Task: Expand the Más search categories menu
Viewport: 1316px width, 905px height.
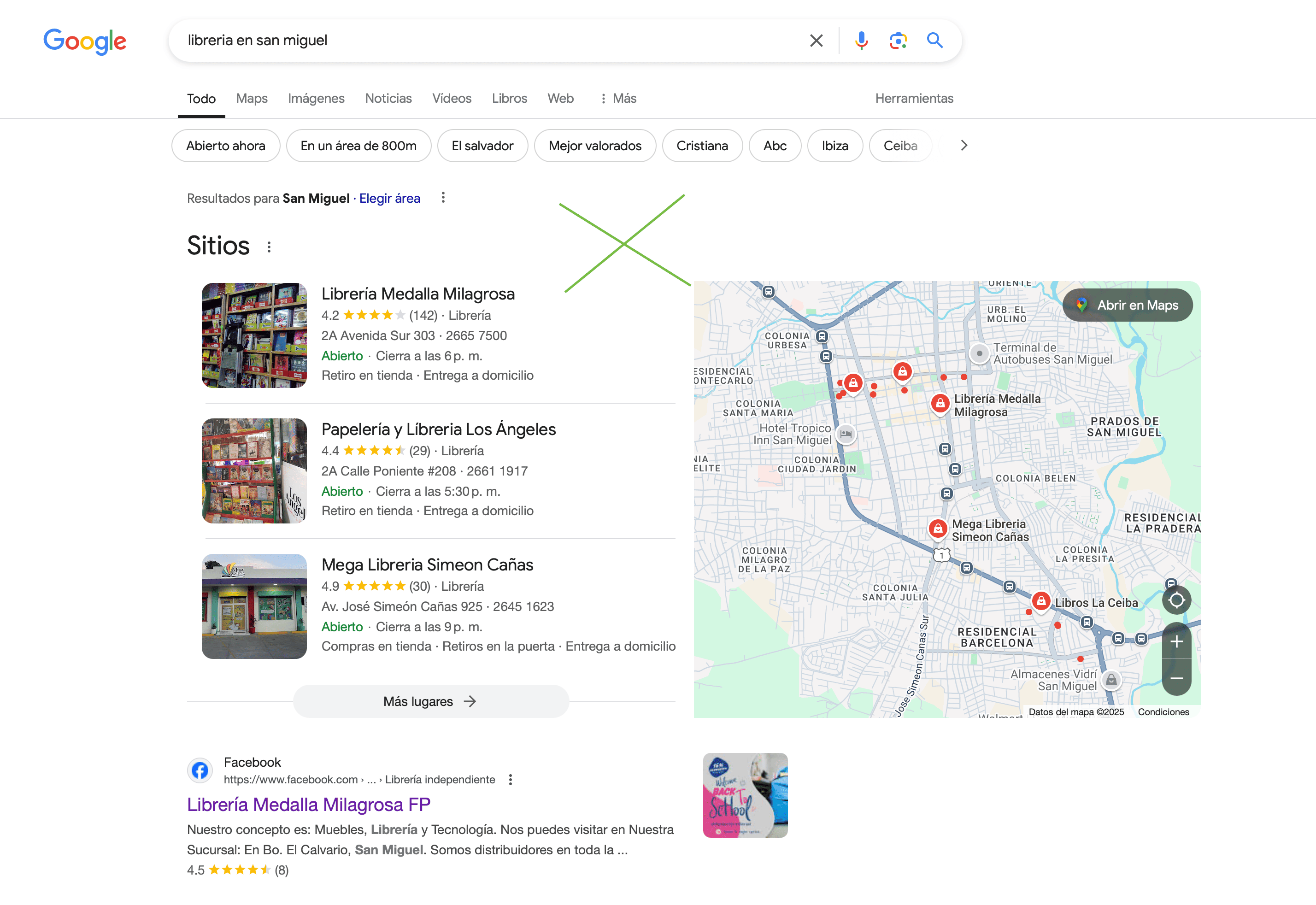Action: [618, 99]
